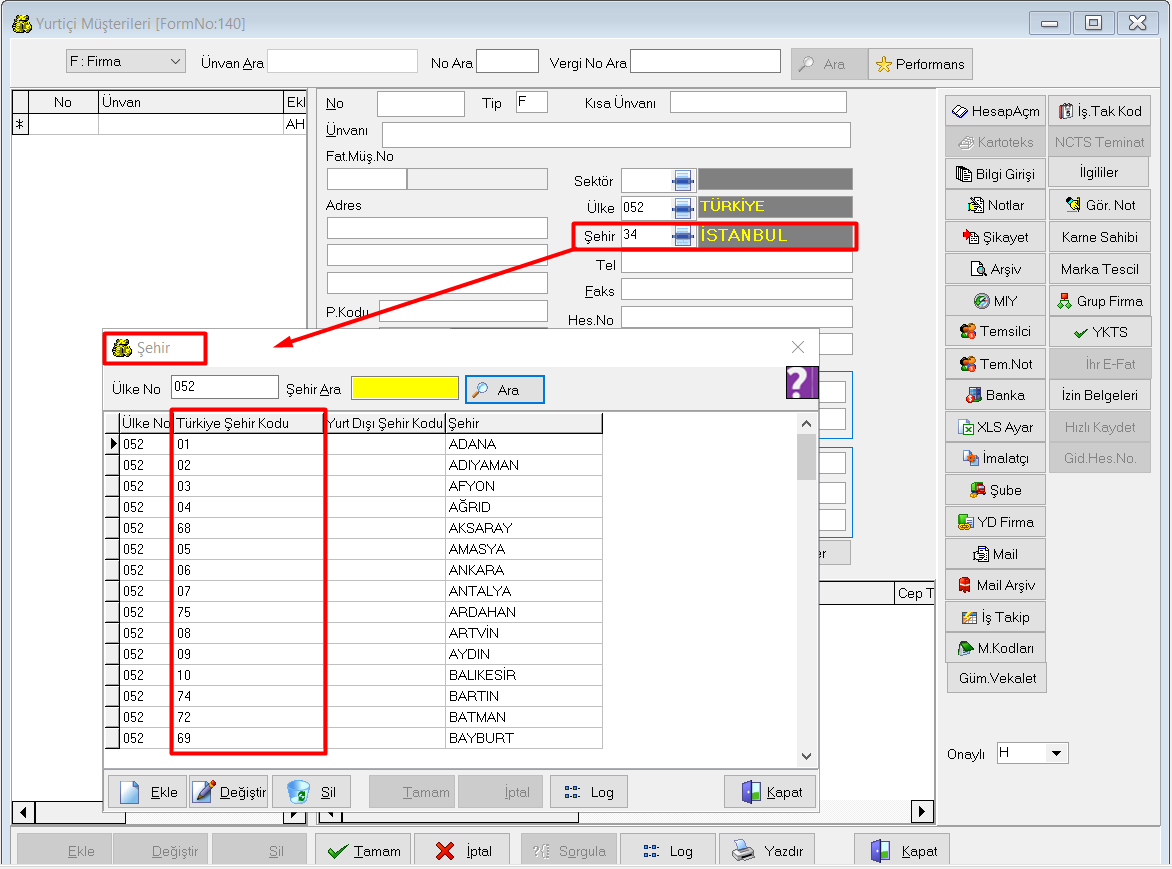Open the Sektör lookup selector button

(x=683, y=180)
